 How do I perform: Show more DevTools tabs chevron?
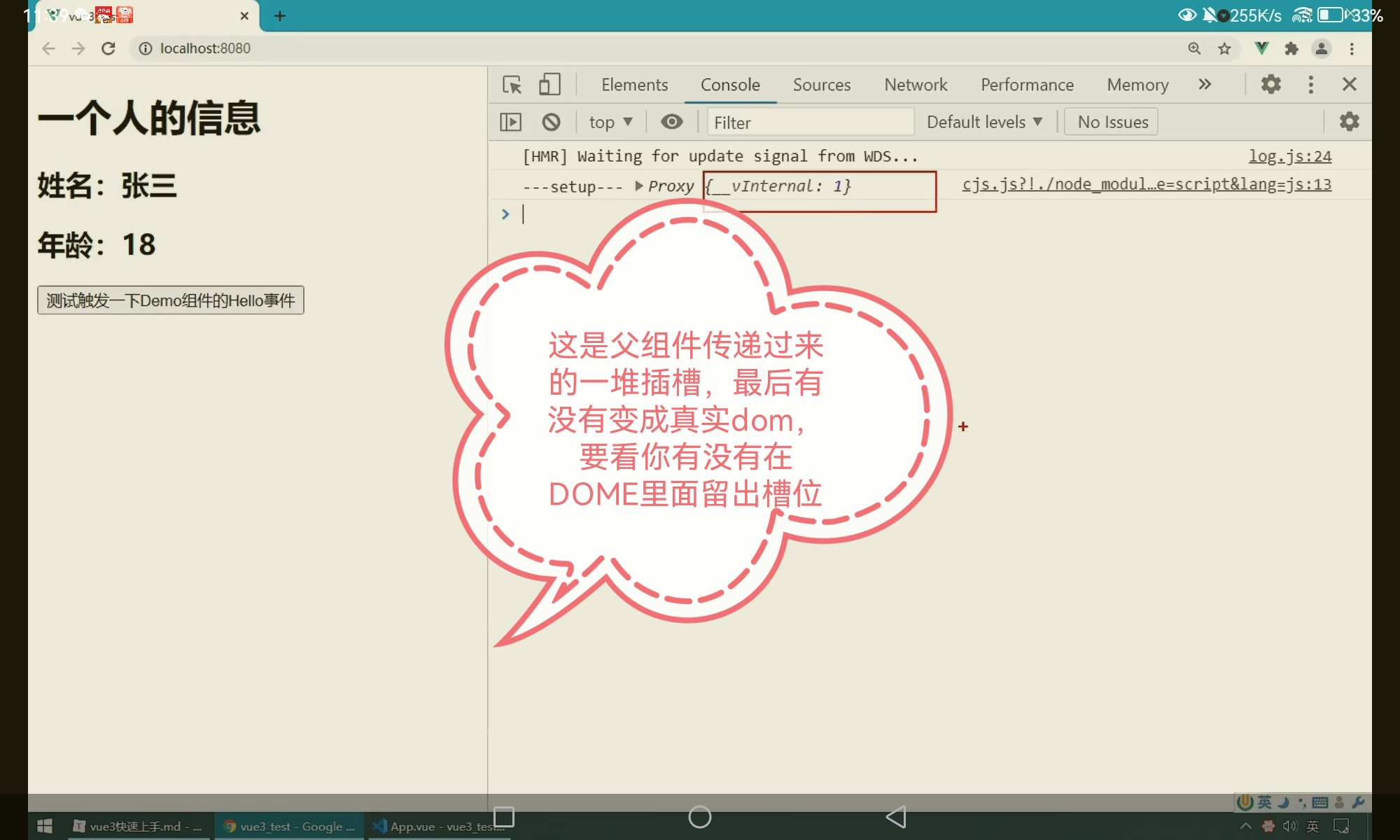1204,85
